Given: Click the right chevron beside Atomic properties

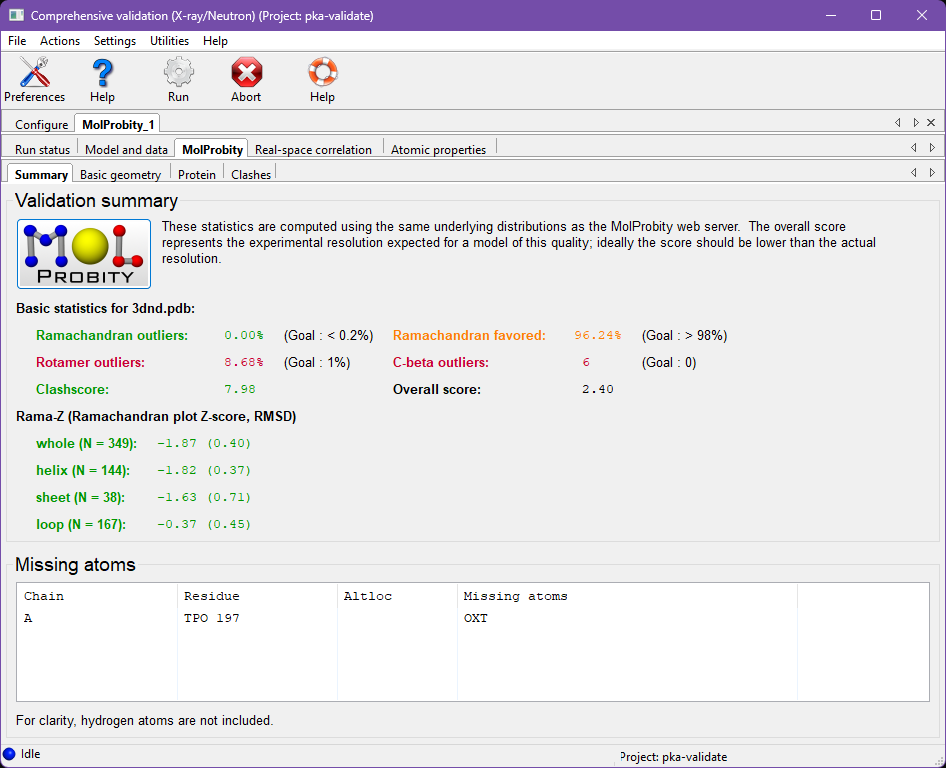Looking at the screenshot, I should [932, 147].
